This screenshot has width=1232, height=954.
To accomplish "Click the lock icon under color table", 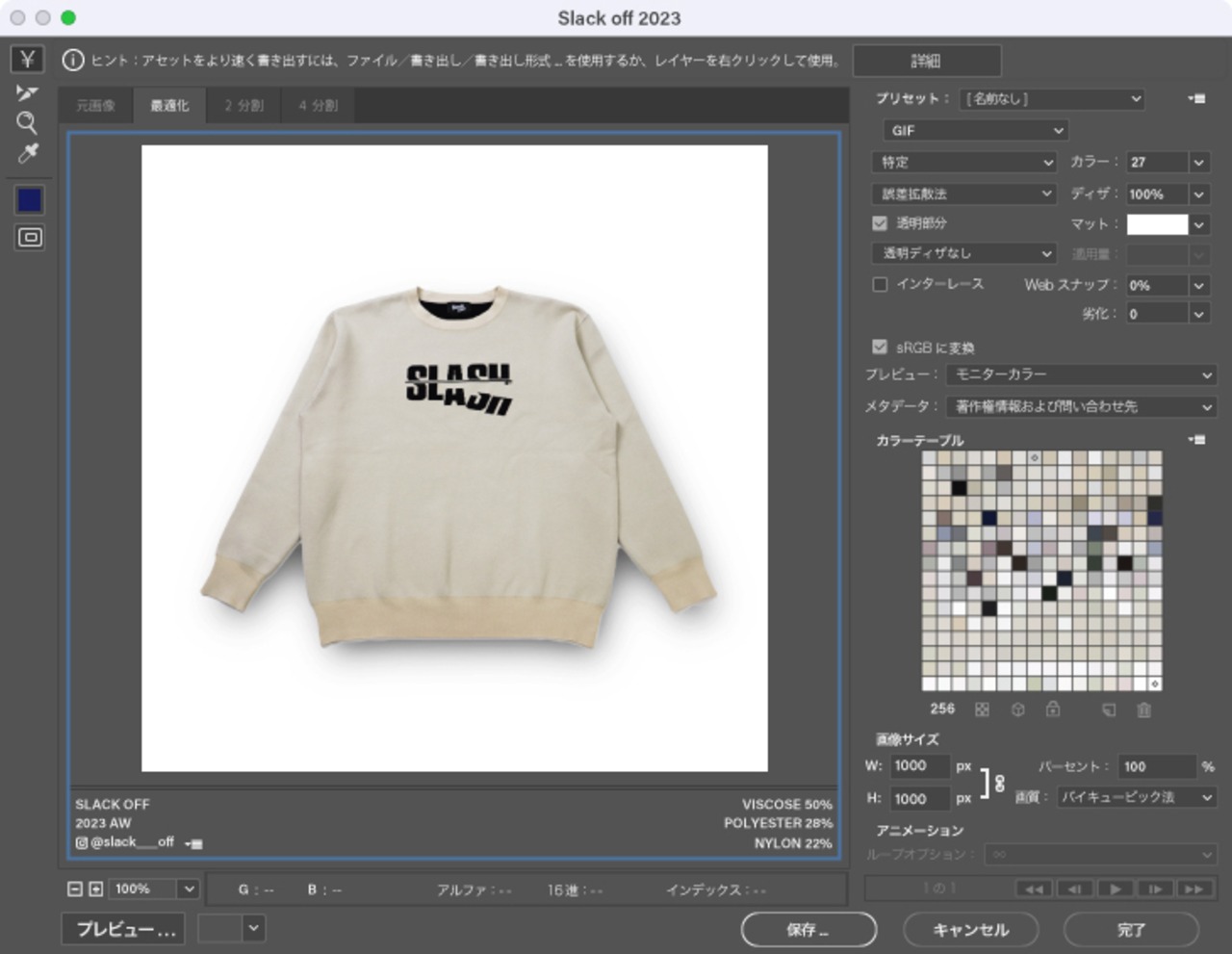I will click(1053, 709).
